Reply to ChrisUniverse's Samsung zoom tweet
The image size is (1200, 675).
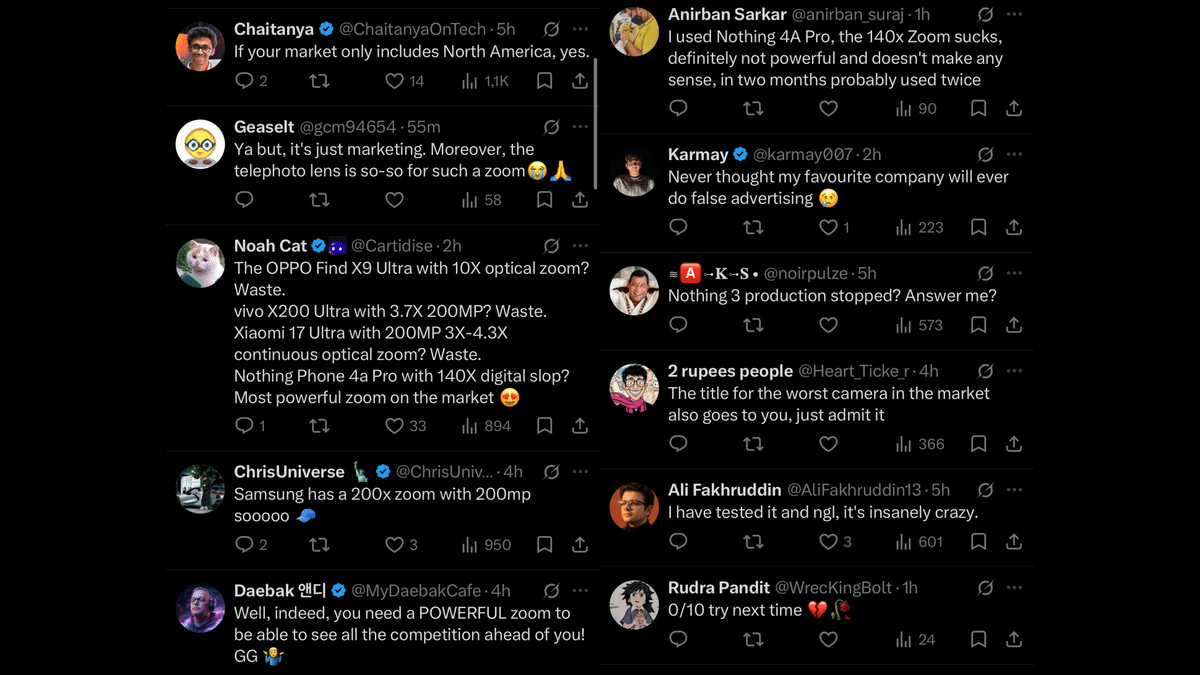[244, 545]
